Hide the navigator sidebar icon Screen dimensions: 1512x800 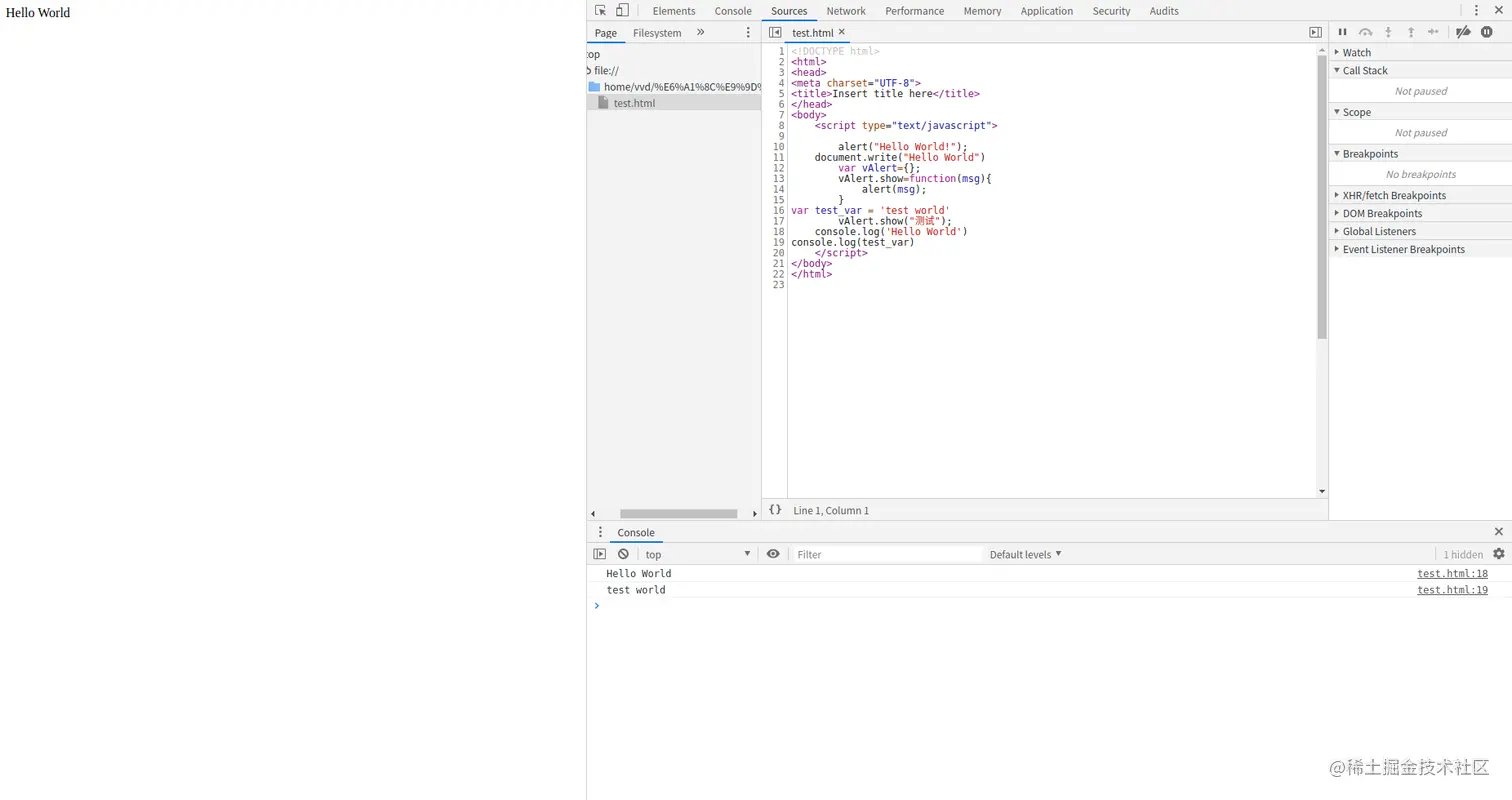[775, 33]
